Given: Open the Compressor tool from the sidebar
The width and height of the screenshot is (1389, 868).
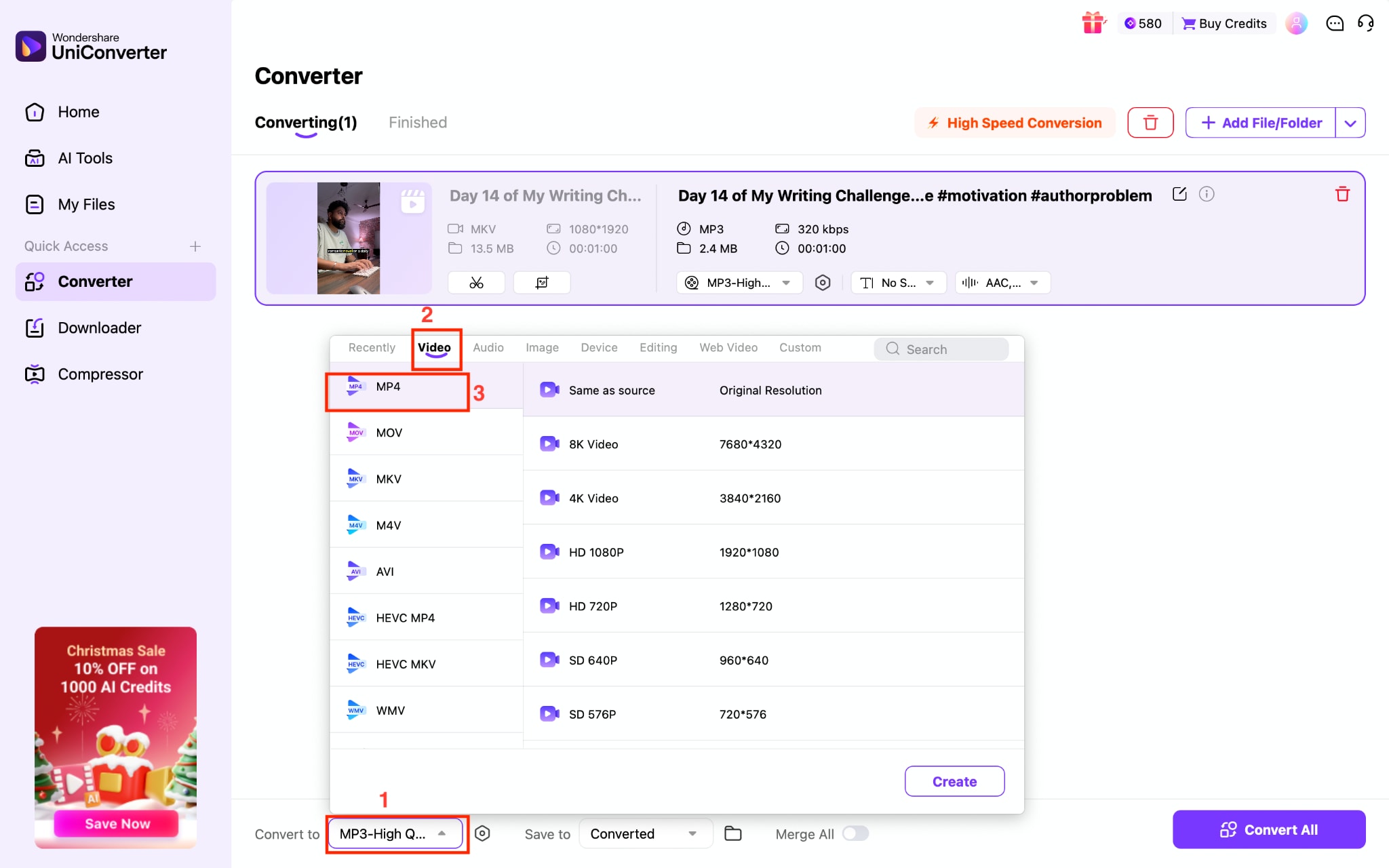Looking at the screenshot, I should point(100,374).
